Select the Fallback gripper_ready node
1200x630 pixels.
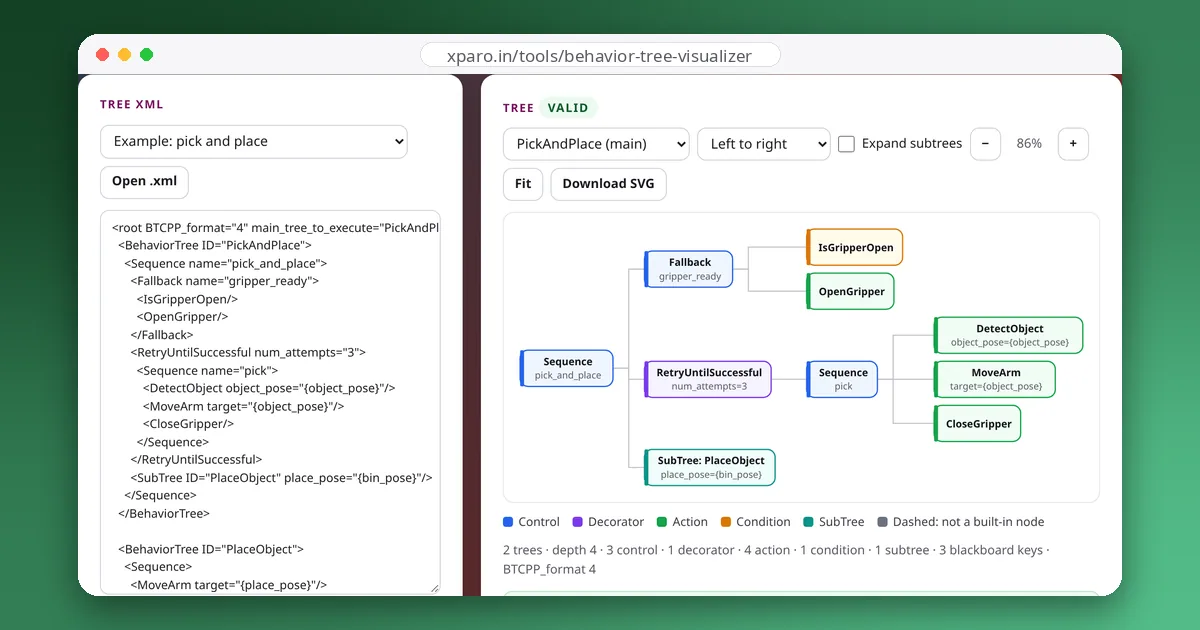tap(689, 269)
